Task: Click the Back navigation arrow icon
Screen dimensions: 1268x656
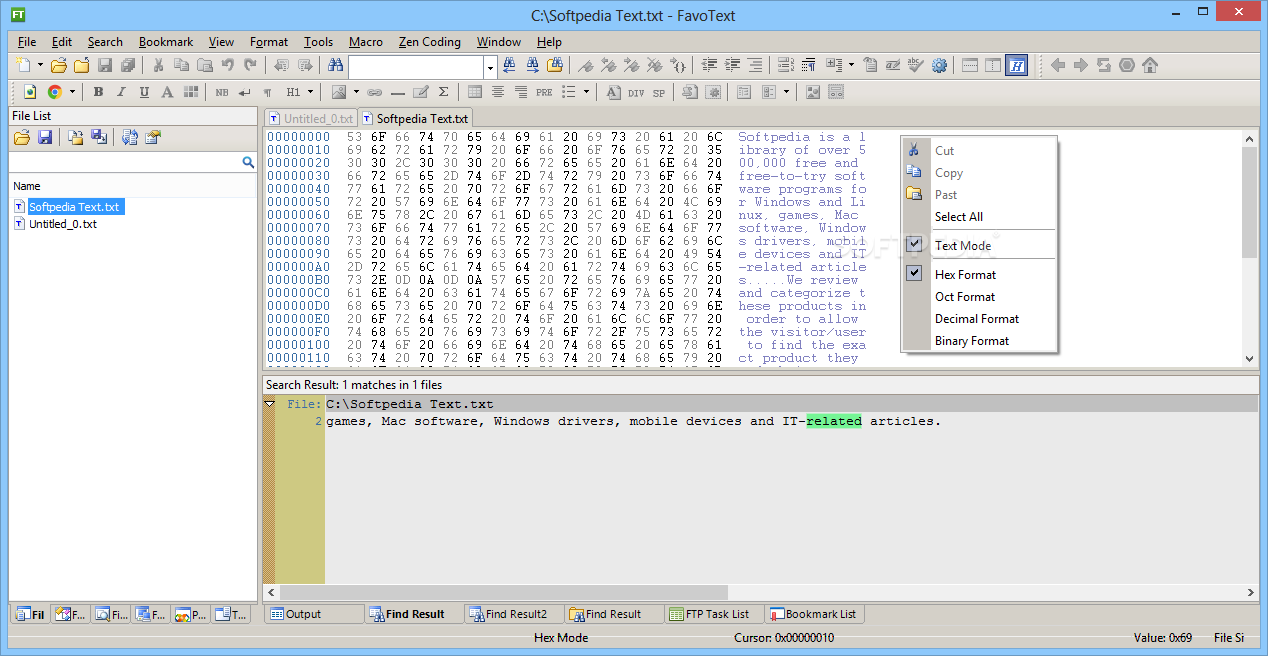Action: click(1057, 65)
